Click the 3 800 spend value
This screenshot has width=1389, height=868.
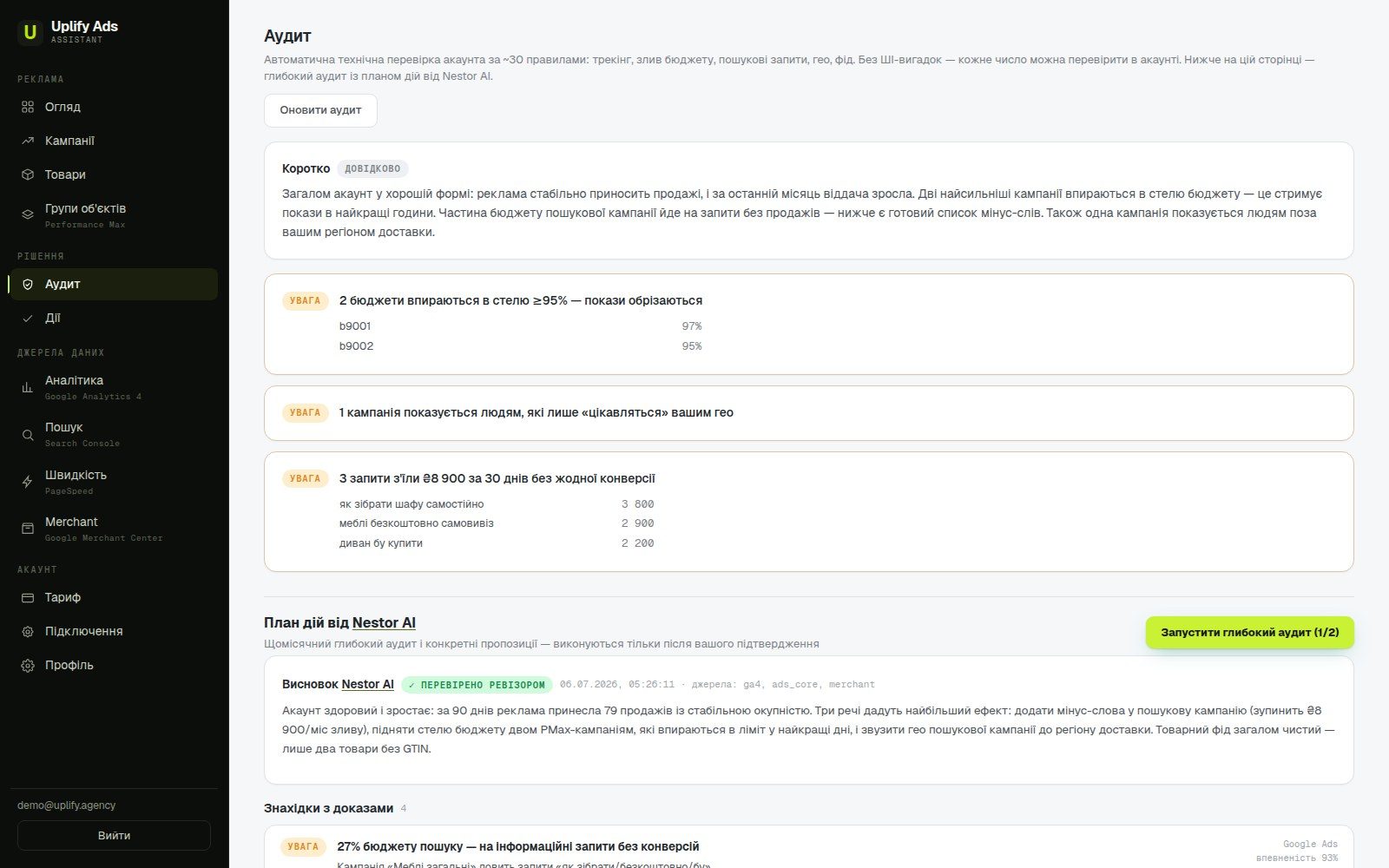pyautogui.click(x=637, y=504)
